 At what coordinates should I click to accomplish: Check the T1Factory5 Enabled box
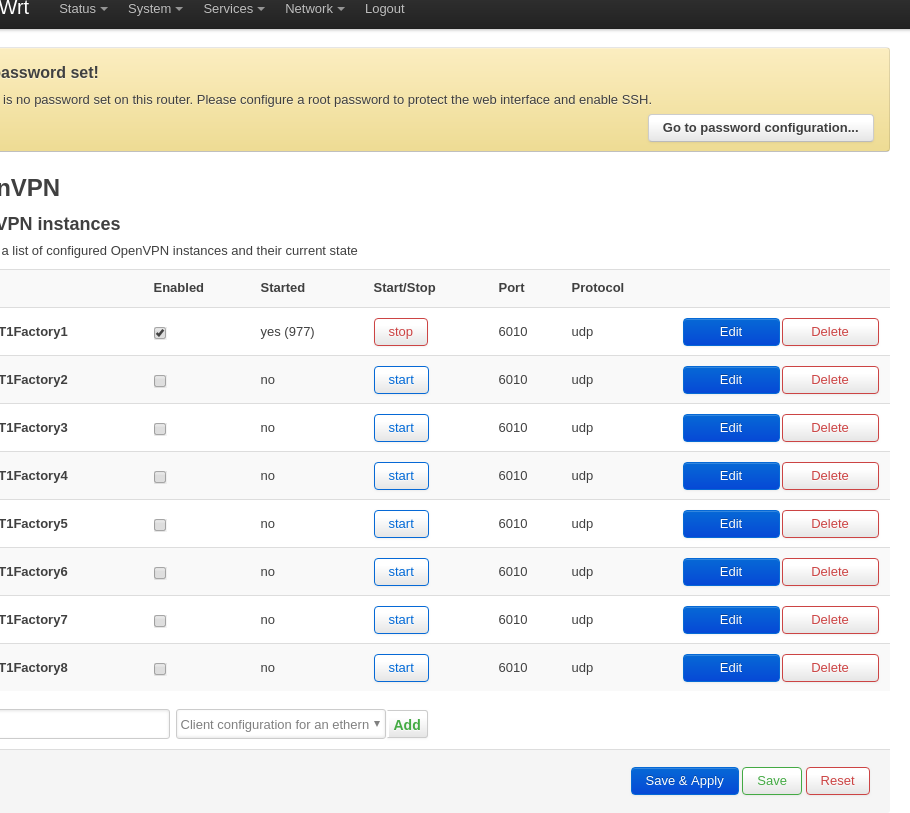point(160,525)
